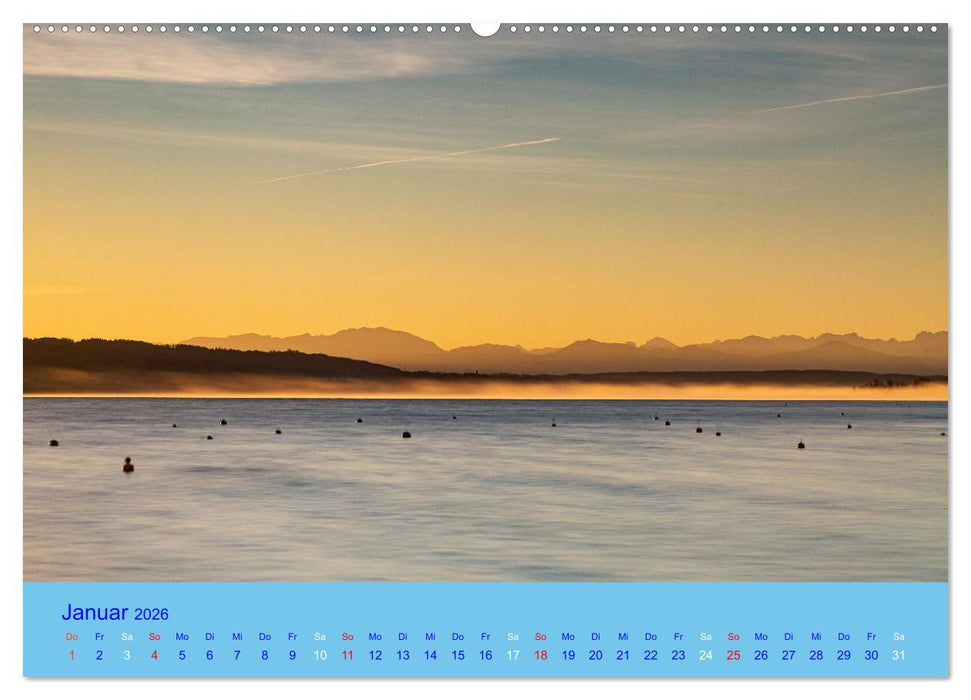This screenshot has height=700, width=971.
Task: Click the Mi header above date 7
Action: point(237,635)
